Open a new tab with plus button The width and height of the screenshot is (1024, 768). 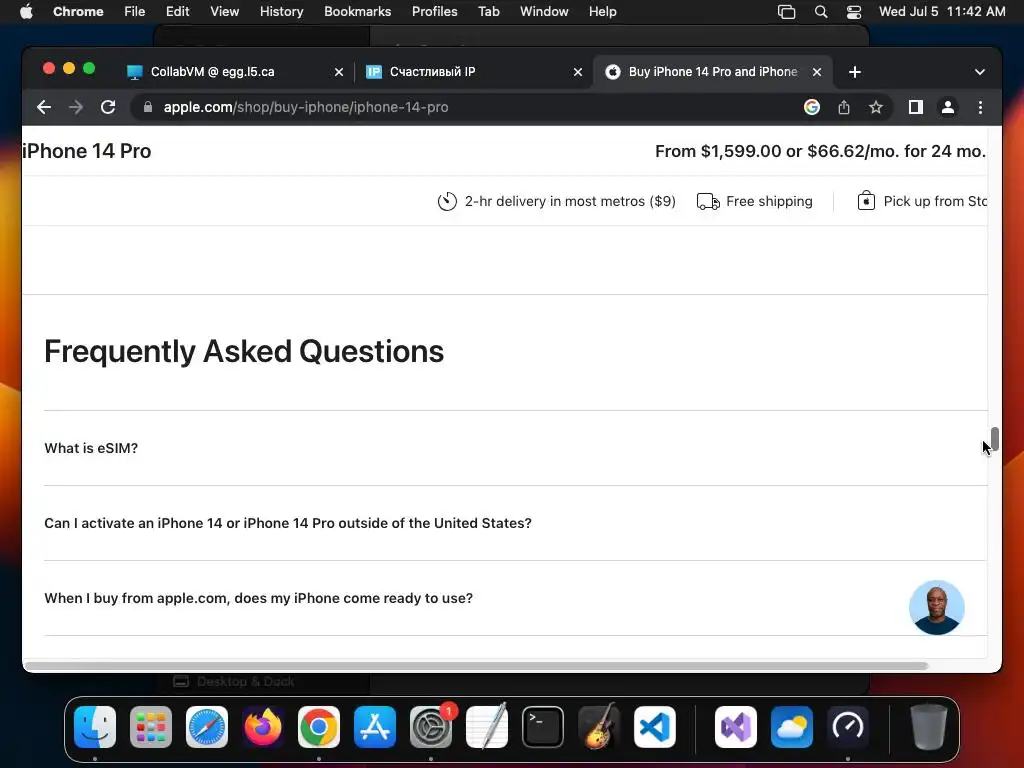854,72
